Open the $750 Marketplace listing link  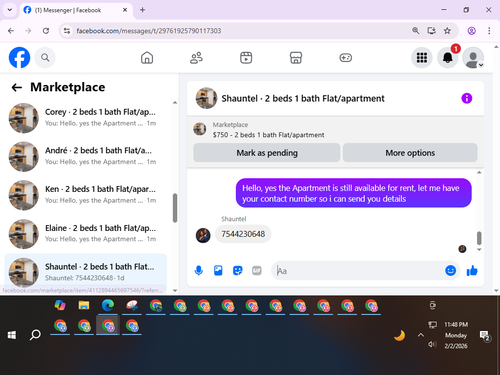click(268, 135)
